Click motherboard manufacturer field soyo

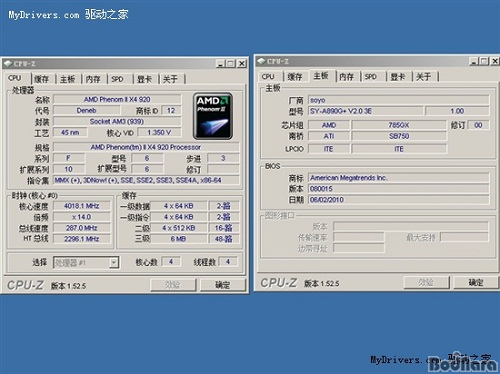point(399,100)
